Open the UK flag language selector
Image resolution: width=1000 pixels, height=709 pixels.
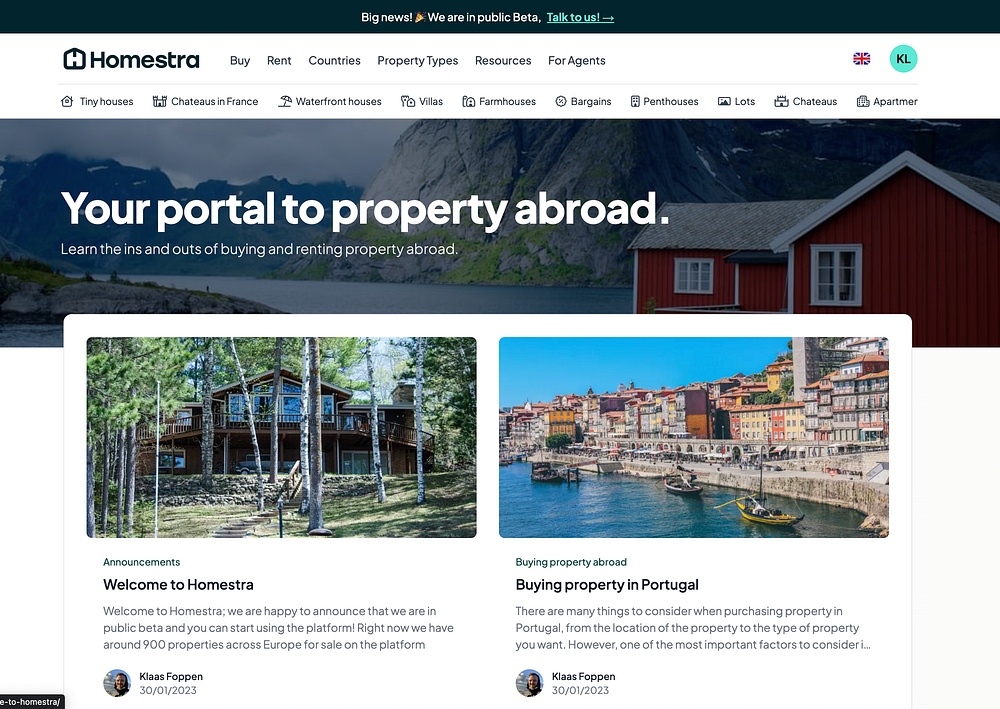[862, 59]
